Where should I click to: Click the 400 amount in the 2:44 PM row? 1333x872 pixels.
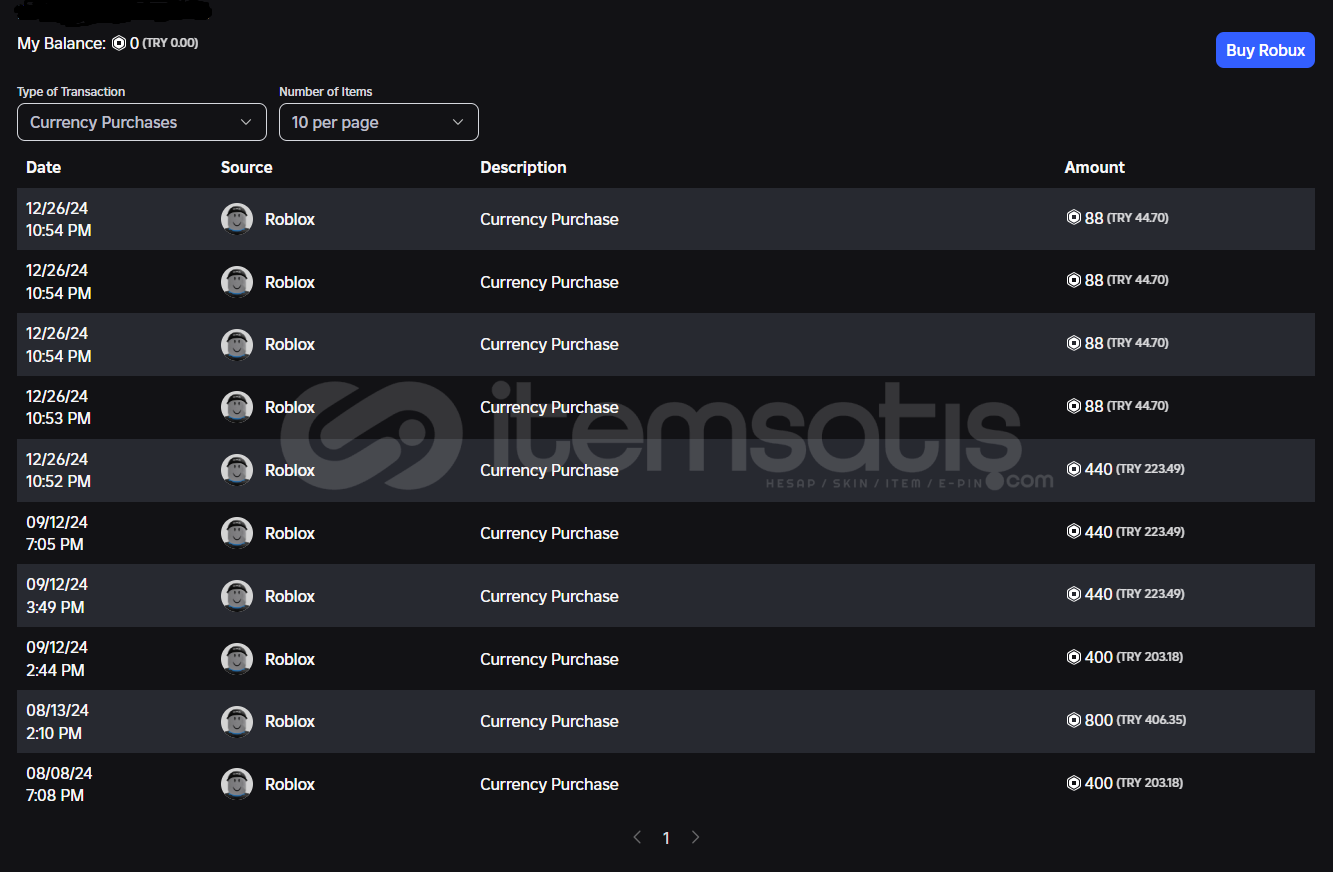tap(1125, 657)
